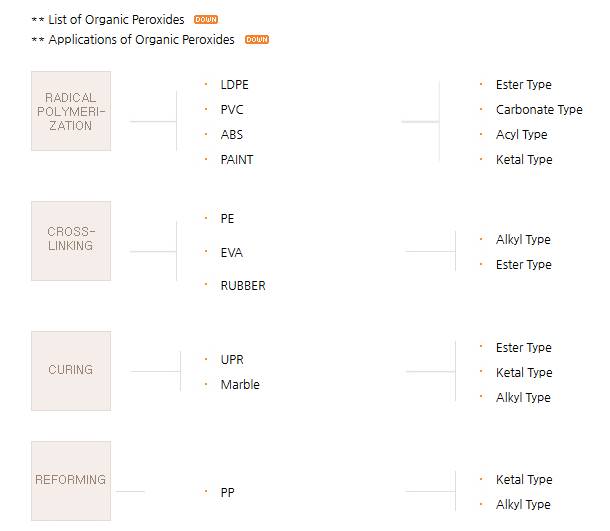This screenshot has height=531, width=610.
Task: Click the Curing category box
Action: [x=71, y=370]
